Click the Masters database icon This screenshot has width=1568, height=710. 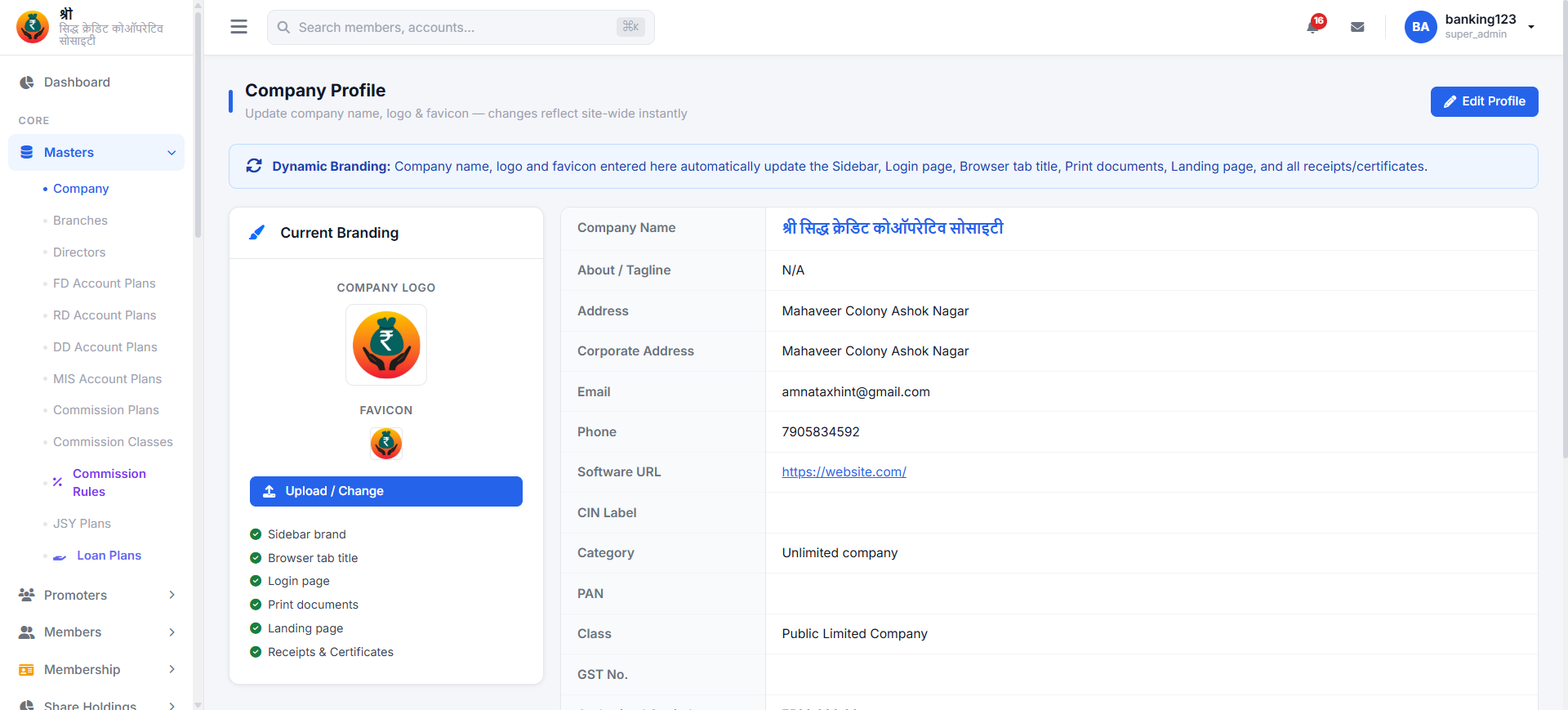[x=27, y=152]
